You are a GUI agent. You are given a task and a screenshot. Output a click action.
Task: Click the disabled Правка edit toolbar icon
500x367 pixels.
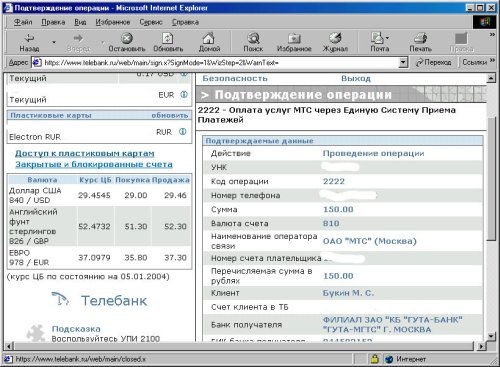pos(461,39)
